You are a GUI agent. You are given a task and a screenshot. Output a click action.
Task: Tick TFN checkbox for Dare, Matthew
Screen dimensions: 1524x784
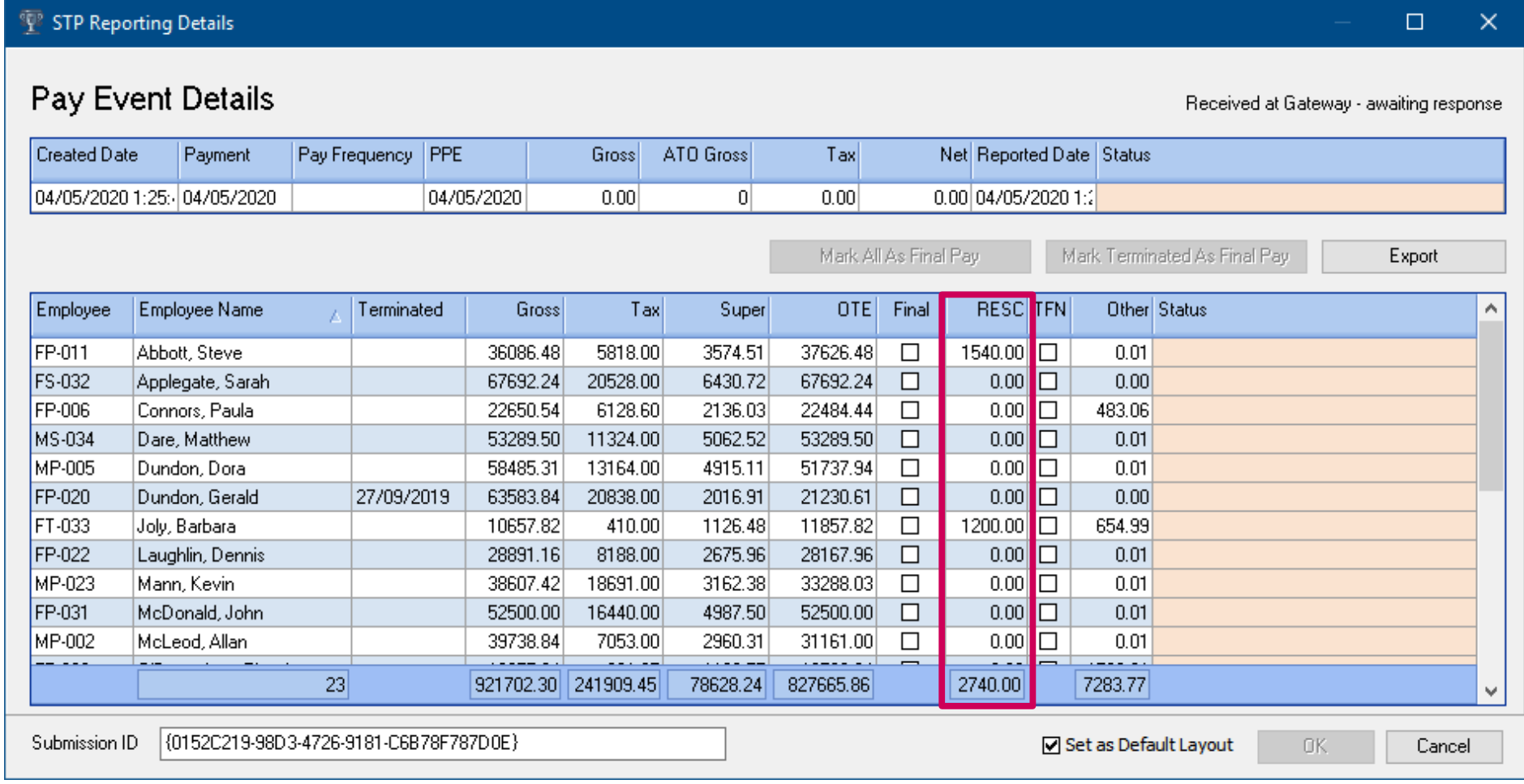point(1048,439)
